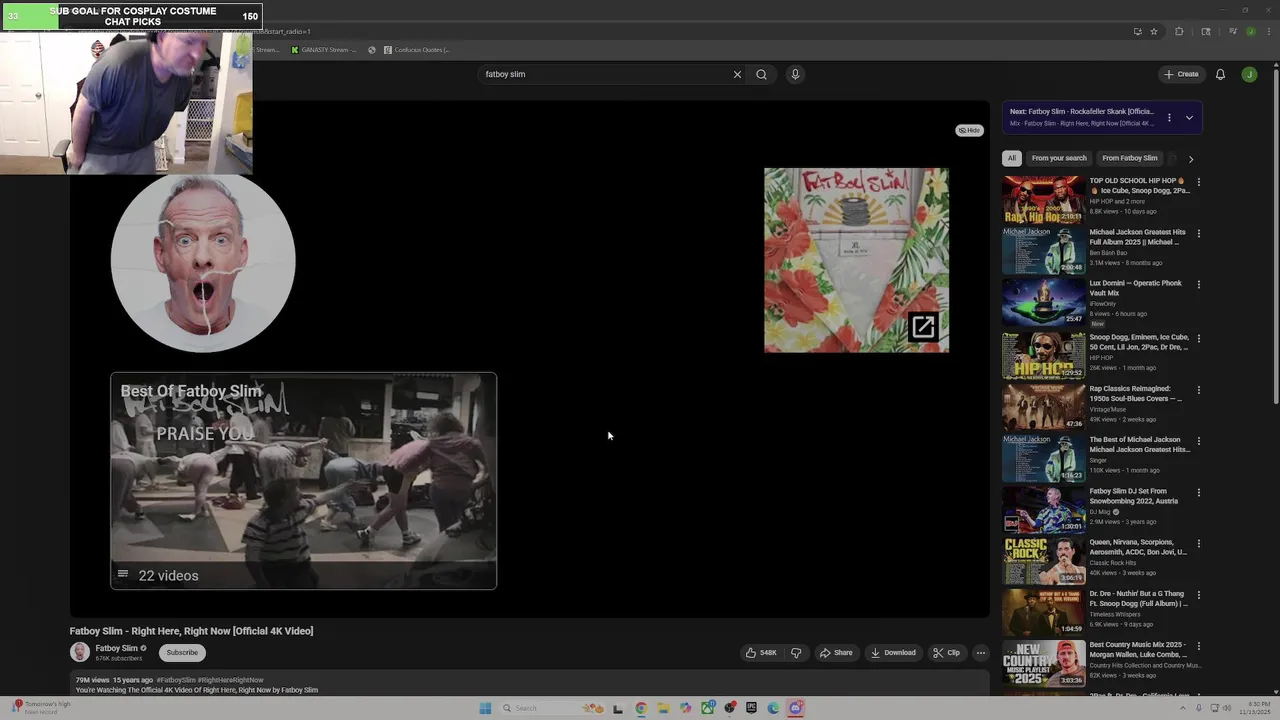
Task: Open File Explorer from taskbar
Action: pos(663,708)
